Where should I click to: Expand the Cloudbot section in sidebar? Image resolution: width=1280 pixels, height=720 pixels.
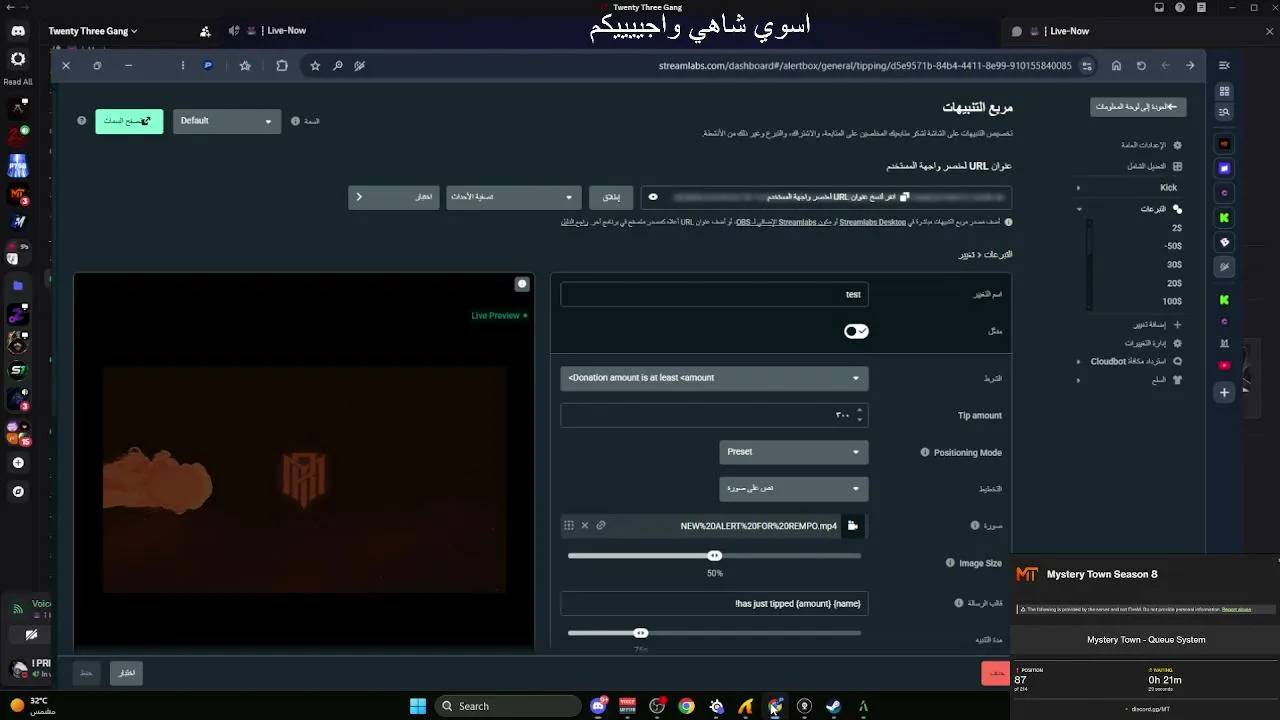tap(1078, 361)
